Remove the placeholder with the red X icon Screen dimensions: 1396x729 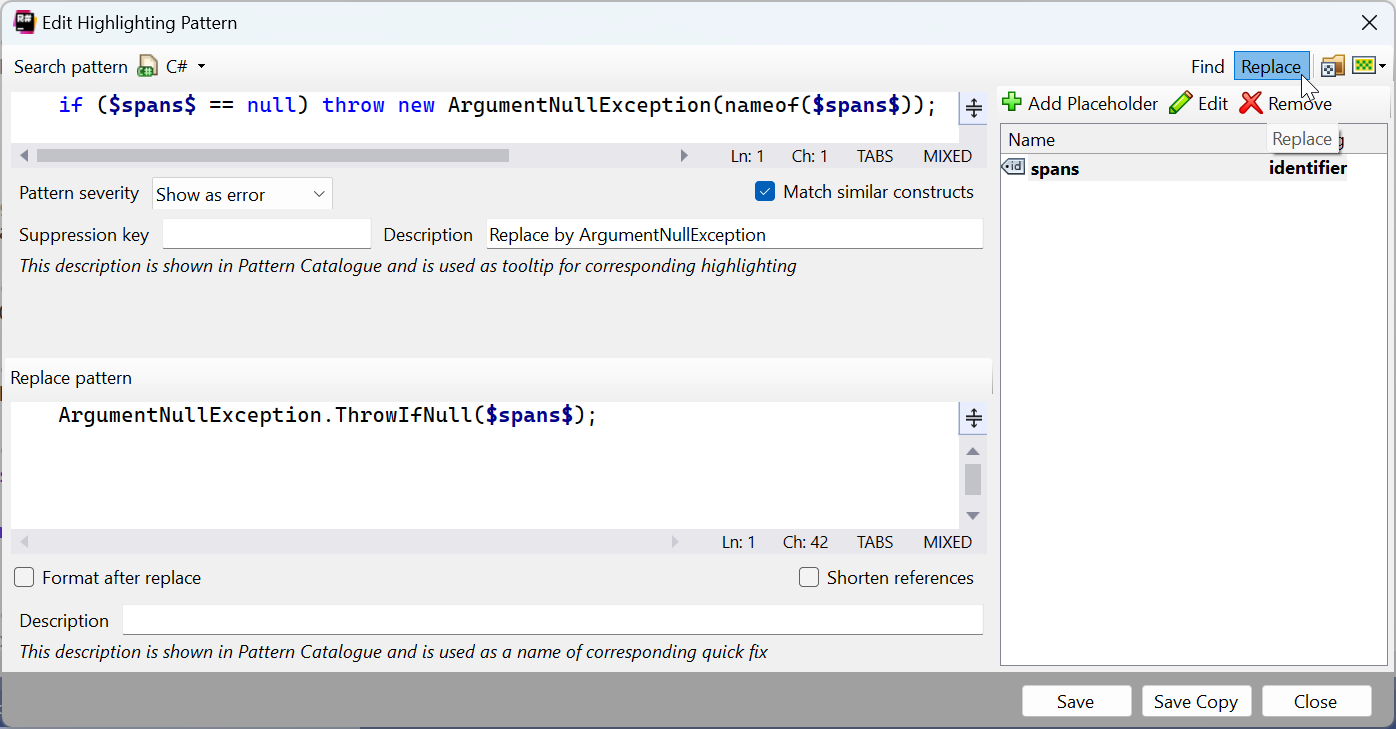(1250, 102)
